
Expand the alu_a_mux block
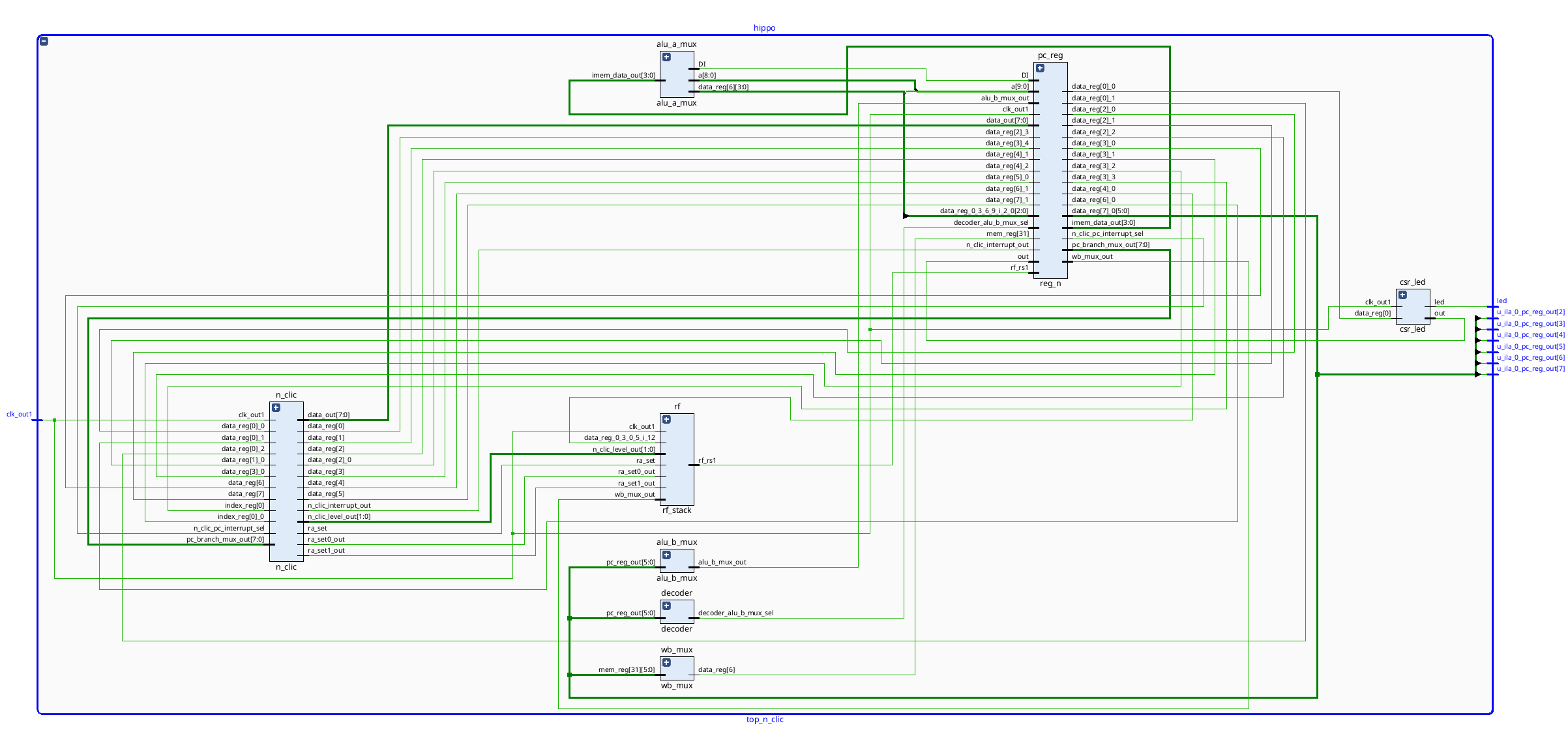click(x=666, y=57)
